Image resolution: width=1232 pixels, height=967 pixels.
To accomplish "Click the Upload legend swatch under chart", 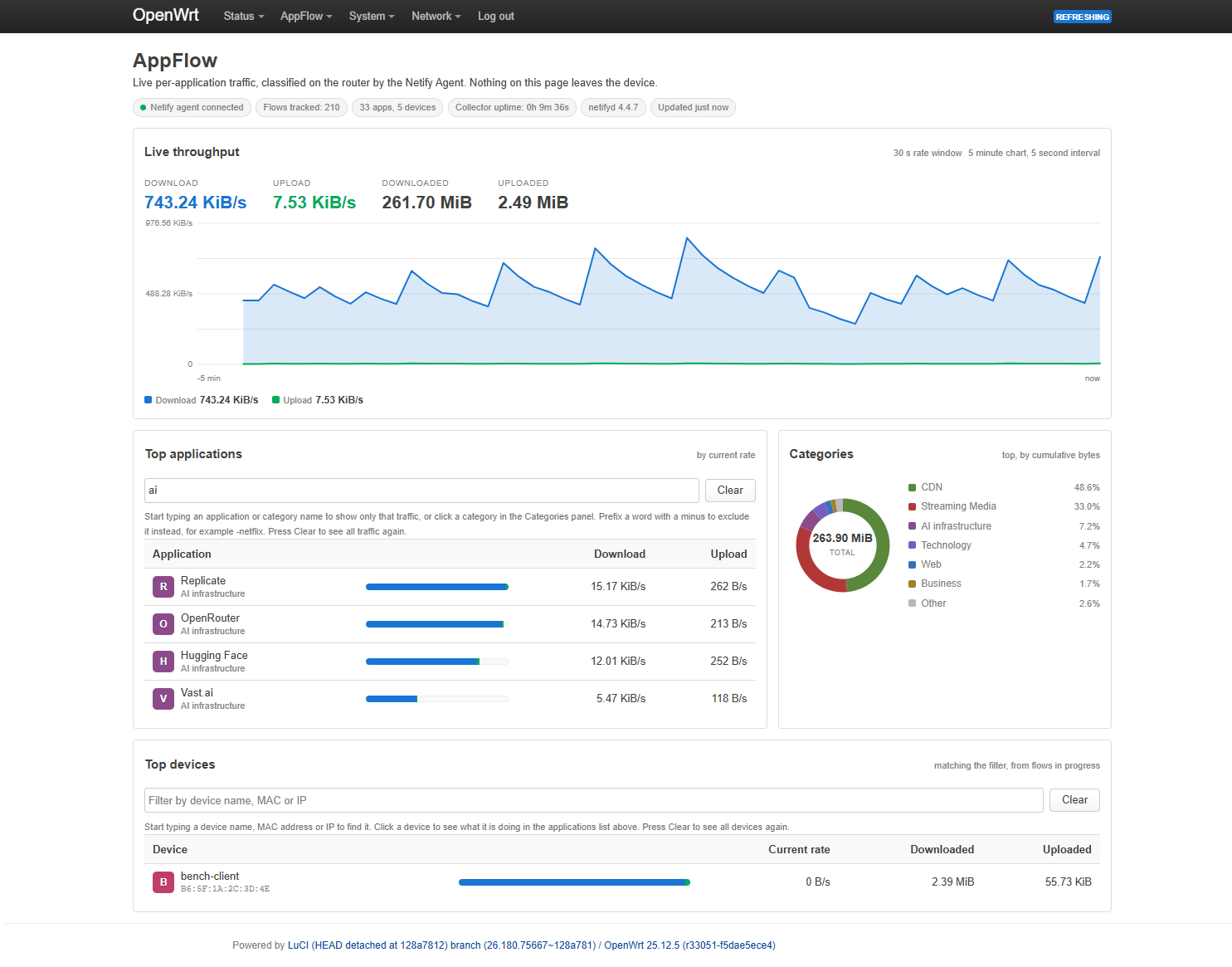I will (x=276, y=400).
